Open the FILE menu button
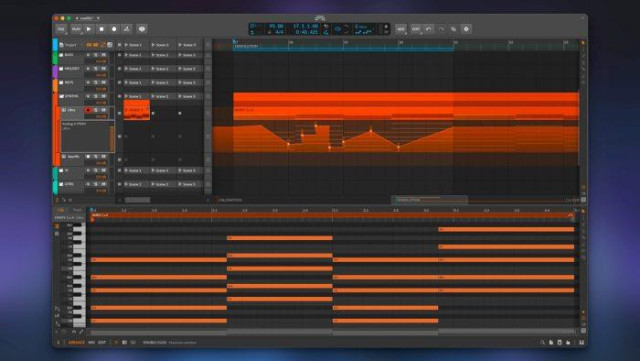 61,29
